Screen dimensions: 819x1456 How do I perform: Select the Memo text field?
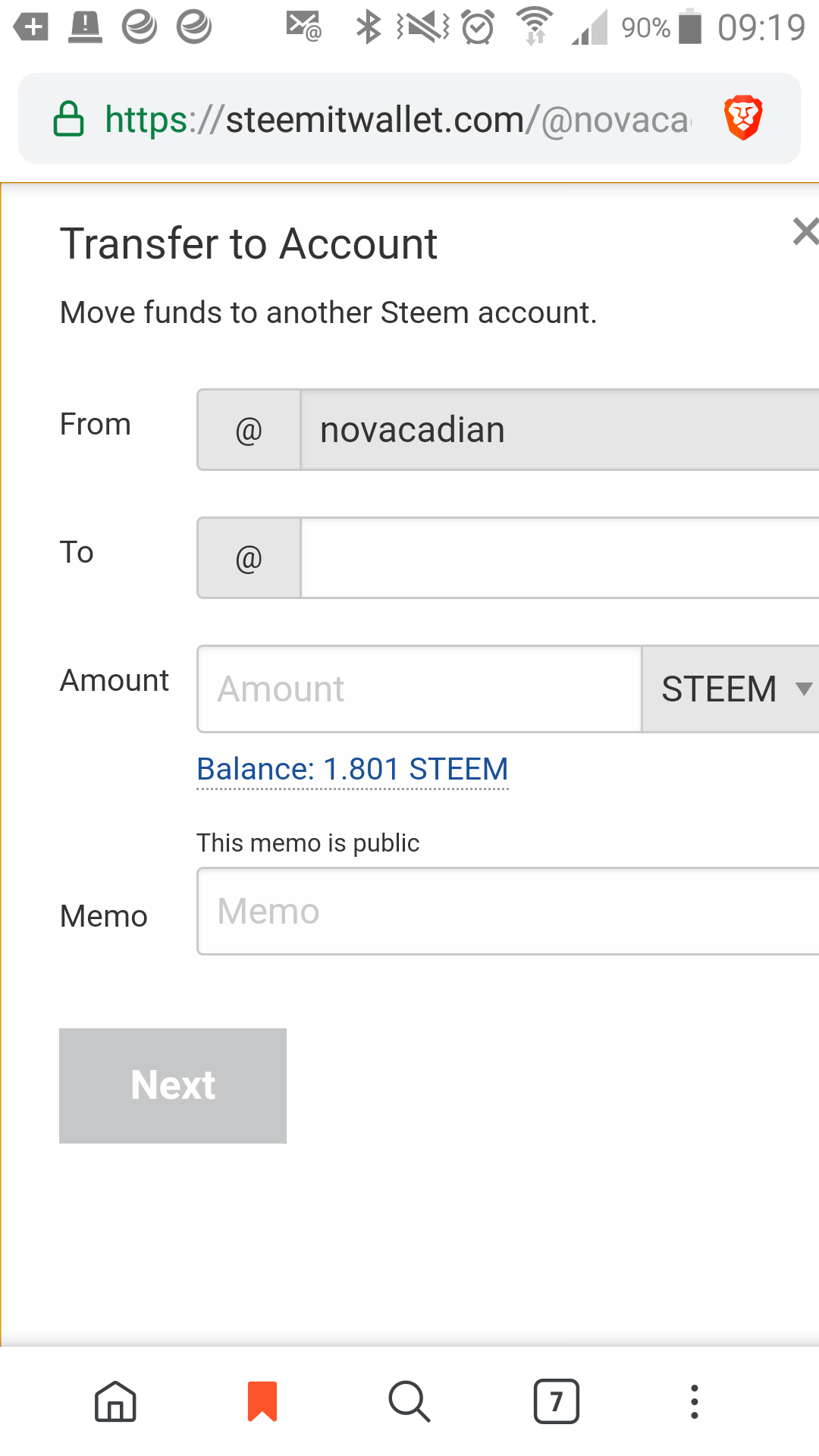[x=508, y=911]
